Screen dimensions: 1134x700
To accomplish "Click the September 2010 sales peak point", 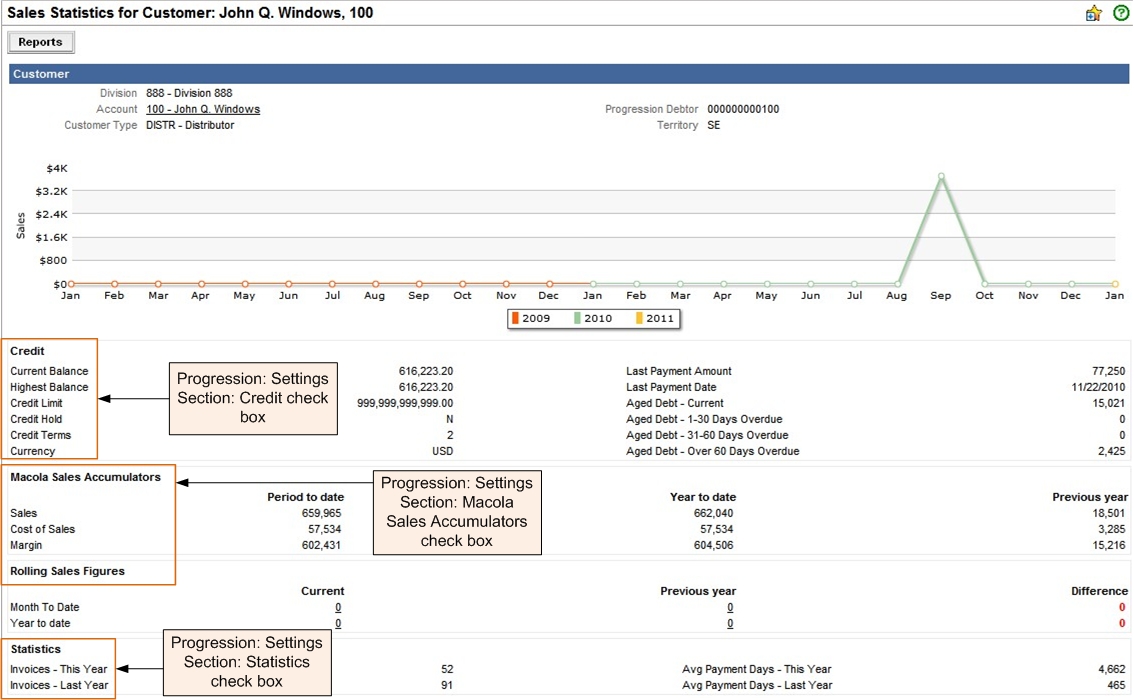I will [x=941, y=177].
